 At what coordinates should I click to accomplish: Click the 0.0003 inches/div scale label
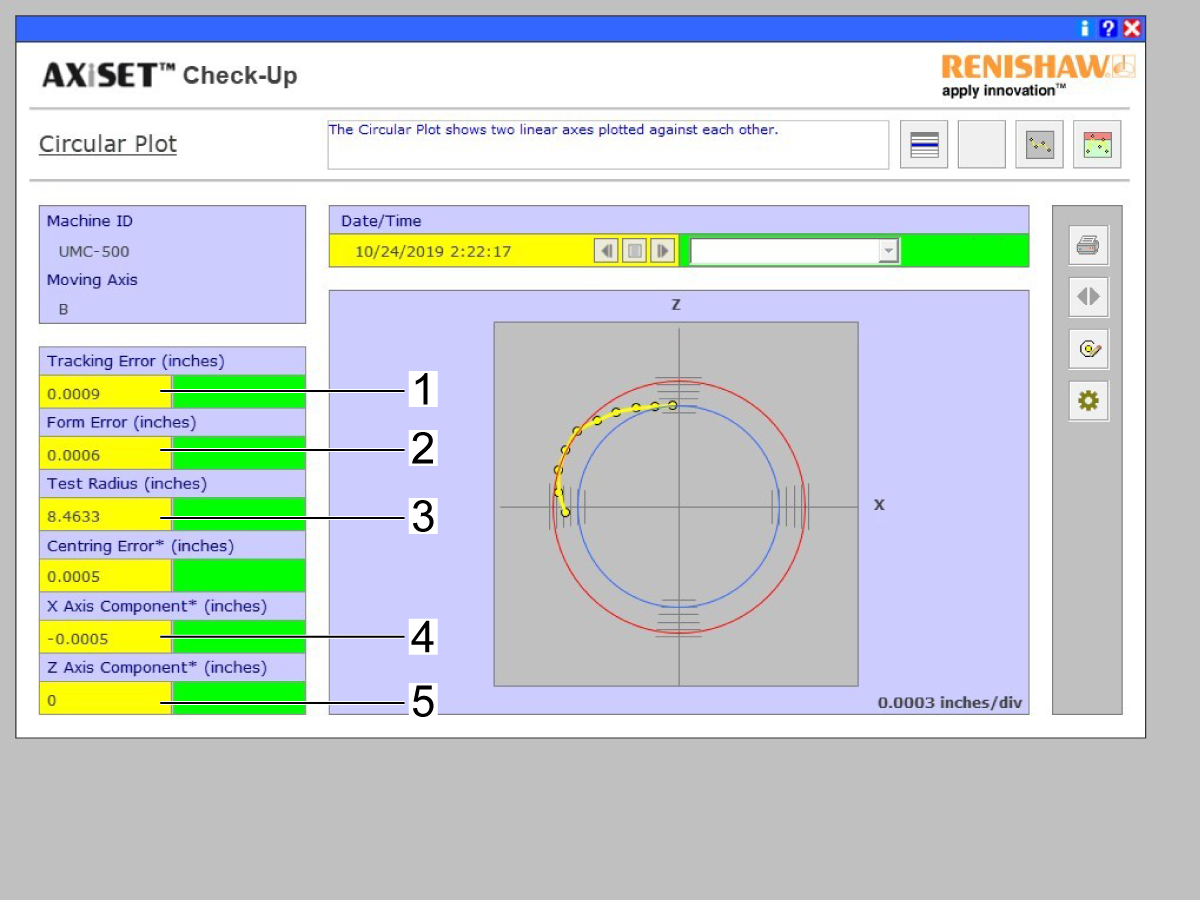(x=950, y=703)
